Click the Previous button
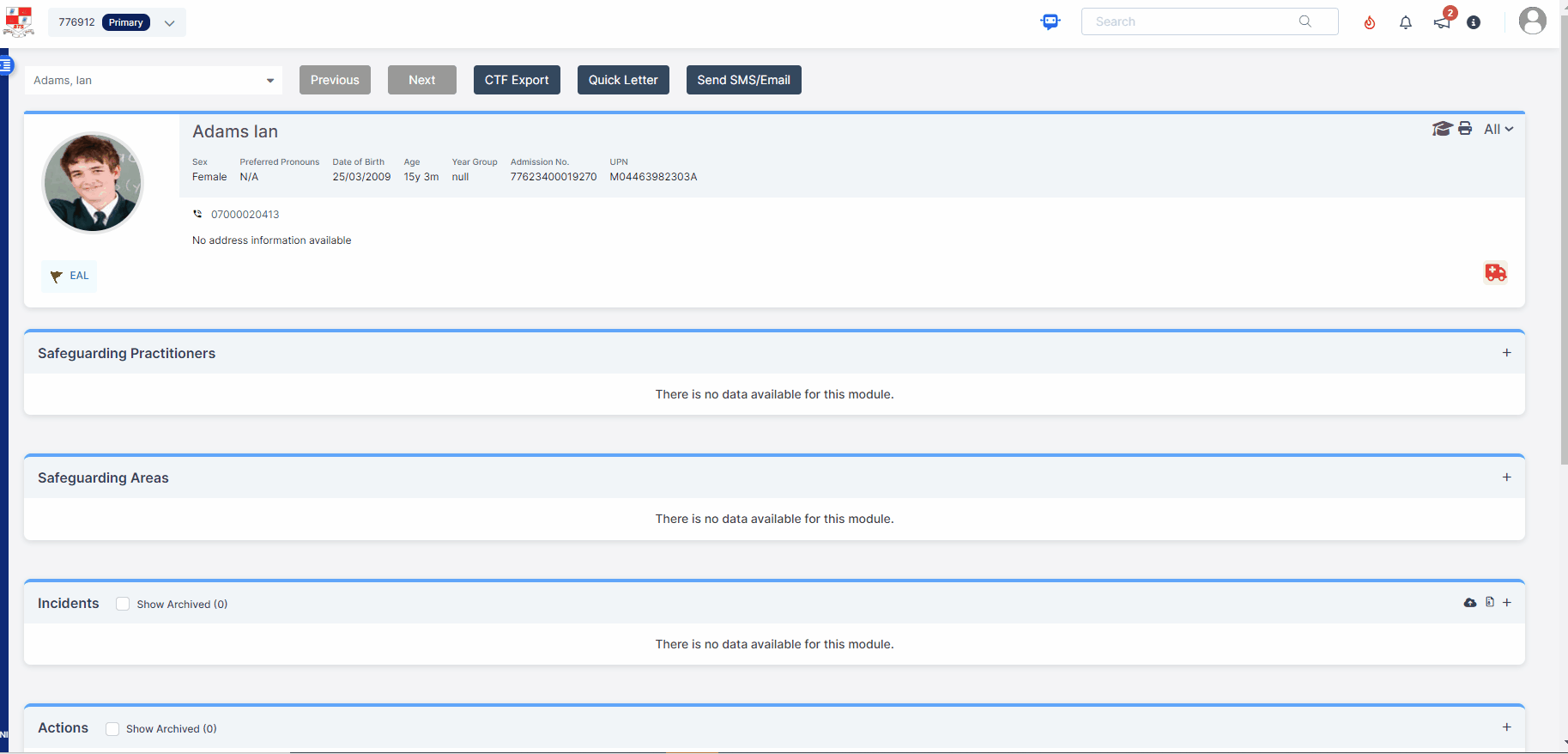The image size is (1568, 754). [335, 80]
